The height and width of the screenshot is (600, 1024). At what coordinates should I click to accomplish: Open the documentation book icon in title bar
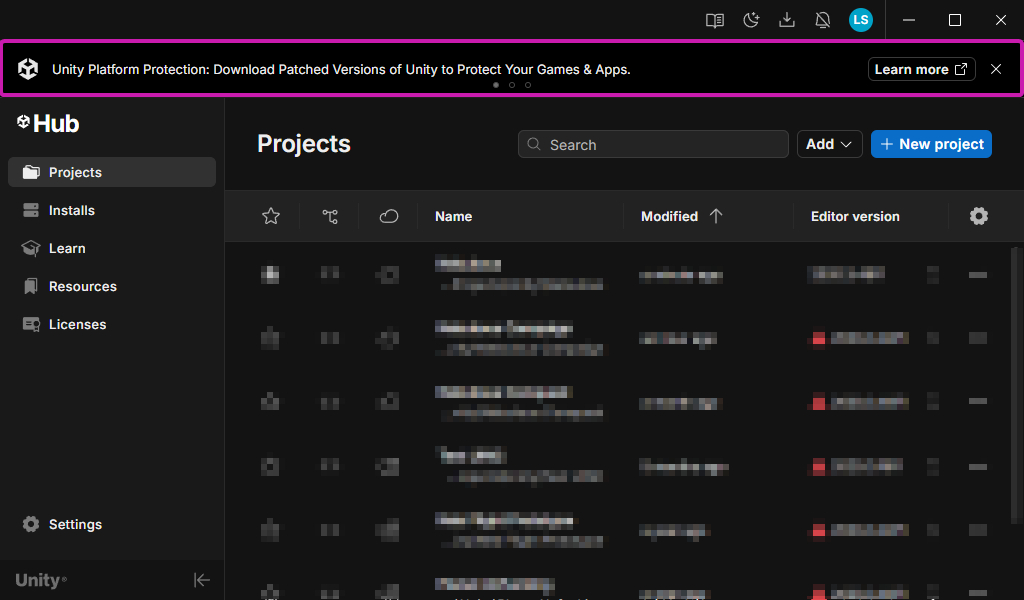coord(714,20)
